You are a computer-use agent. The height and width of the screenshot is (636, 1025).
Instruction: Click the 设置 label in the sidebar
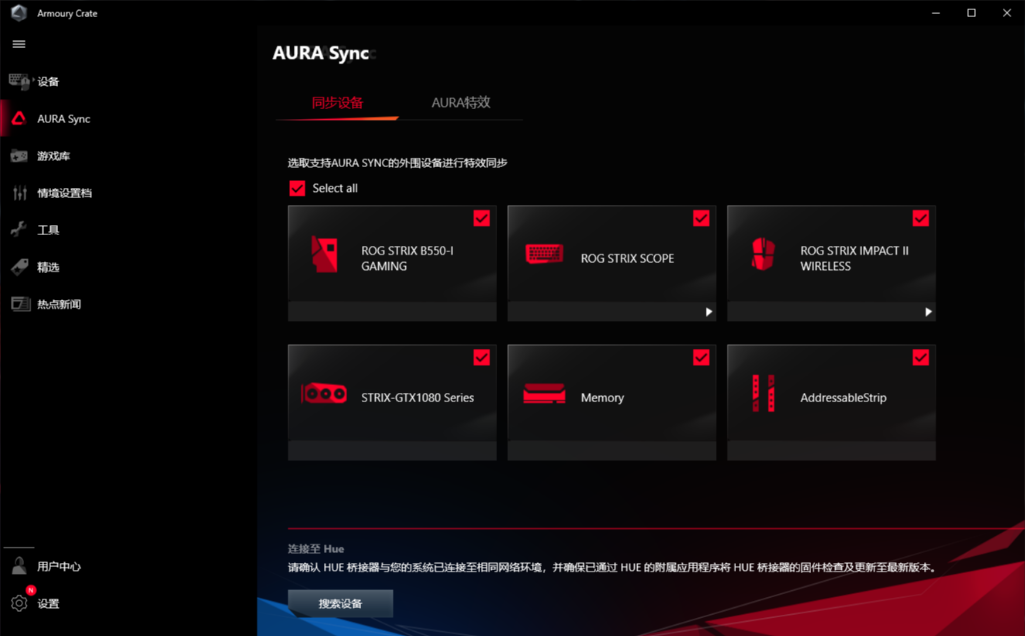(x=48, y=604)
